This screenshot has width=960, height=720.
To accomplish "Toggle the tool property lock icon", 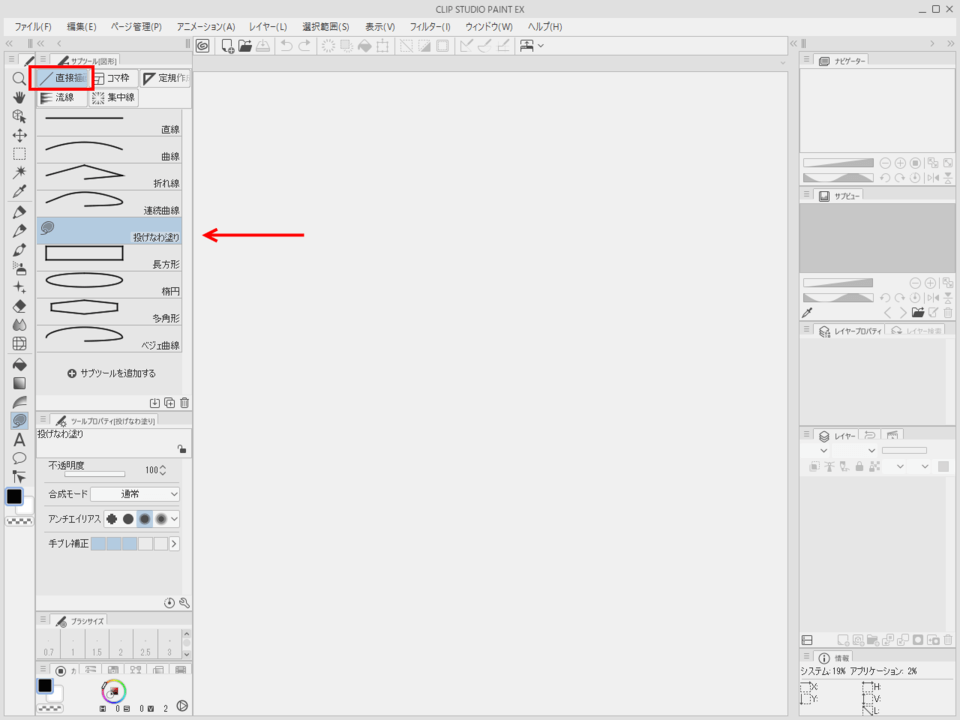I will click(x=182, y=449).
